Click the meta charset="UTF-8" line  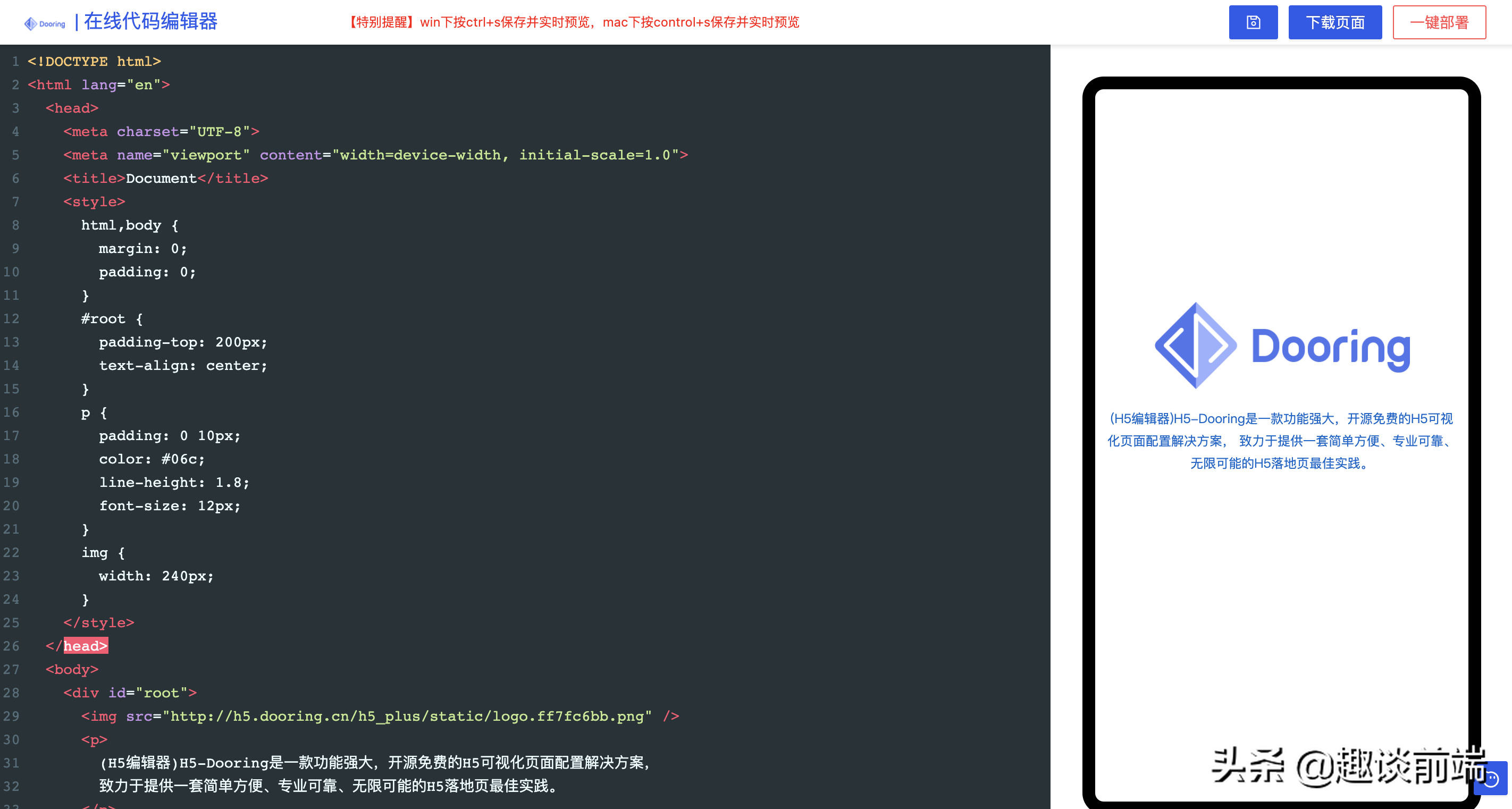coord(162,131)
